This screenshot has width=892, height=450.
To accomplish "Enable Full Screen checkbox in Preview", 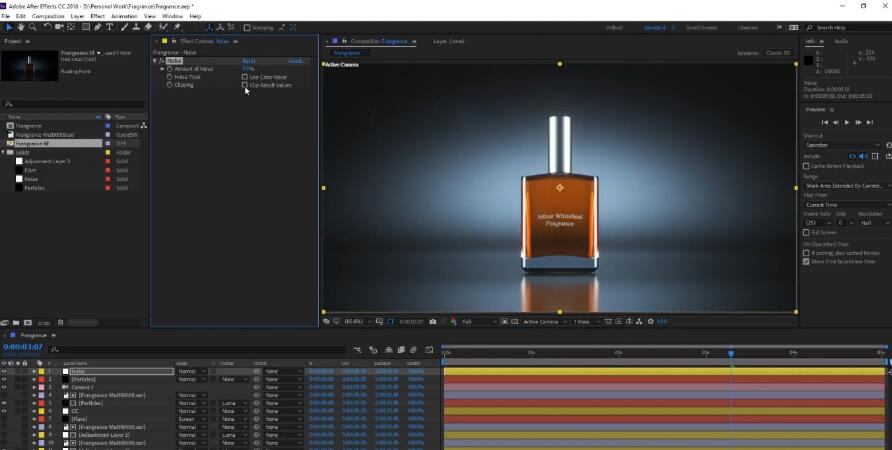I will 806,232.
